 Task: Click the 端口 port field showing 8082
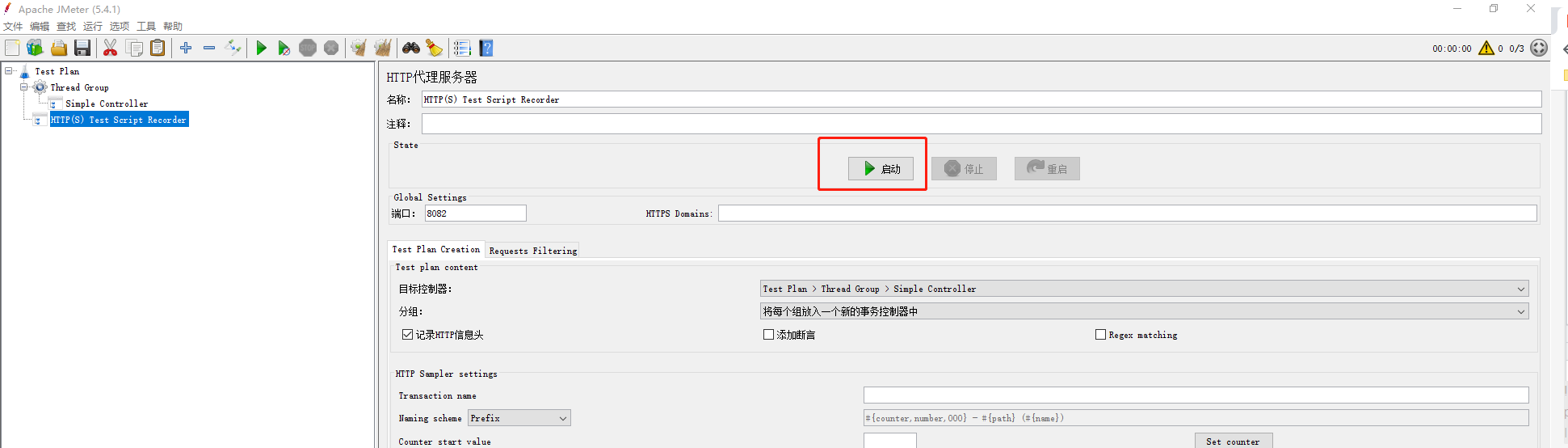click(476, 213)
